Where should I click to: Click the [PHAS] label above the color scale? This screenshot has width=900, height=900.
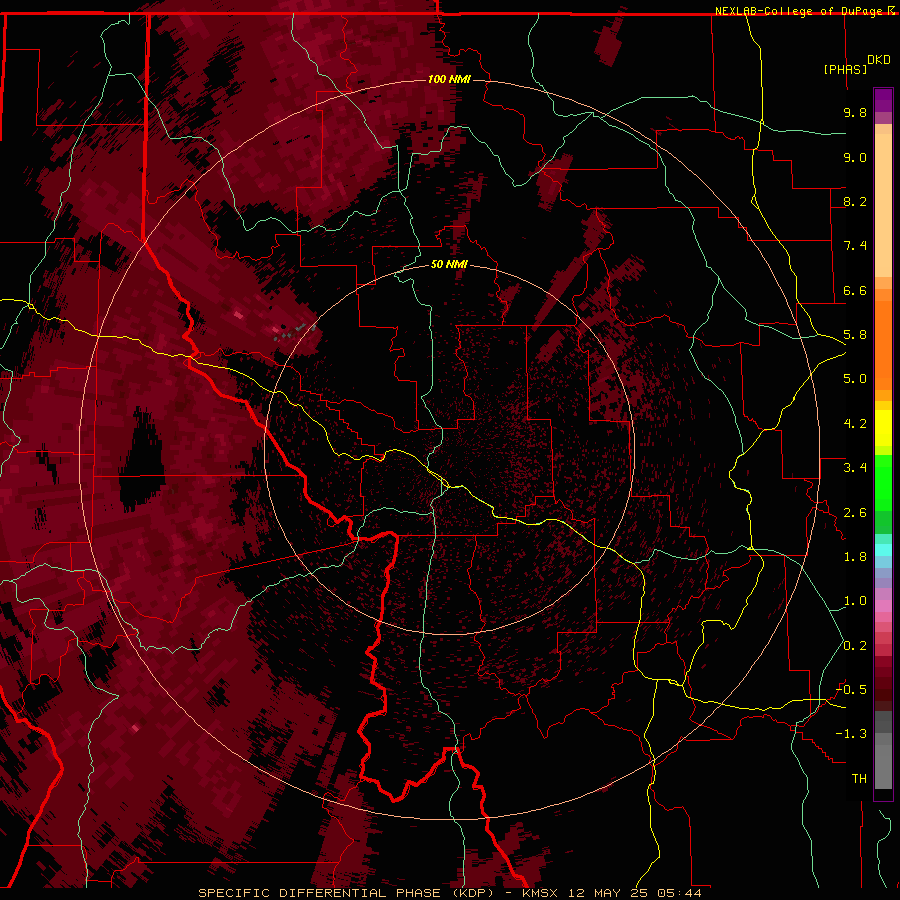click(x=845, y=69)
